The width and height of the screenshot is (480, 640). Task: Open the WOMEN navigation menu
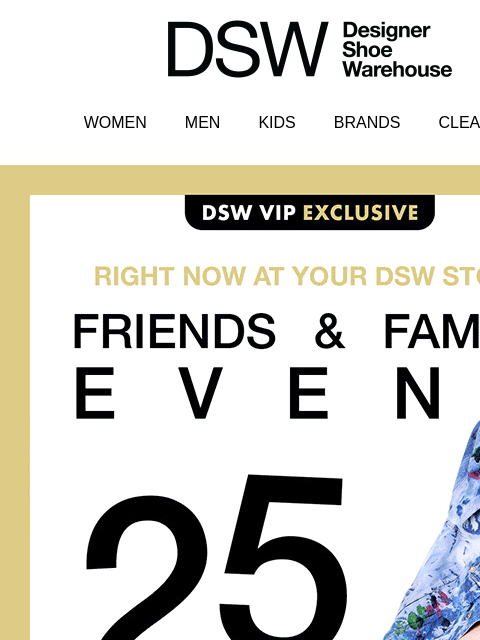pos(115,122)
